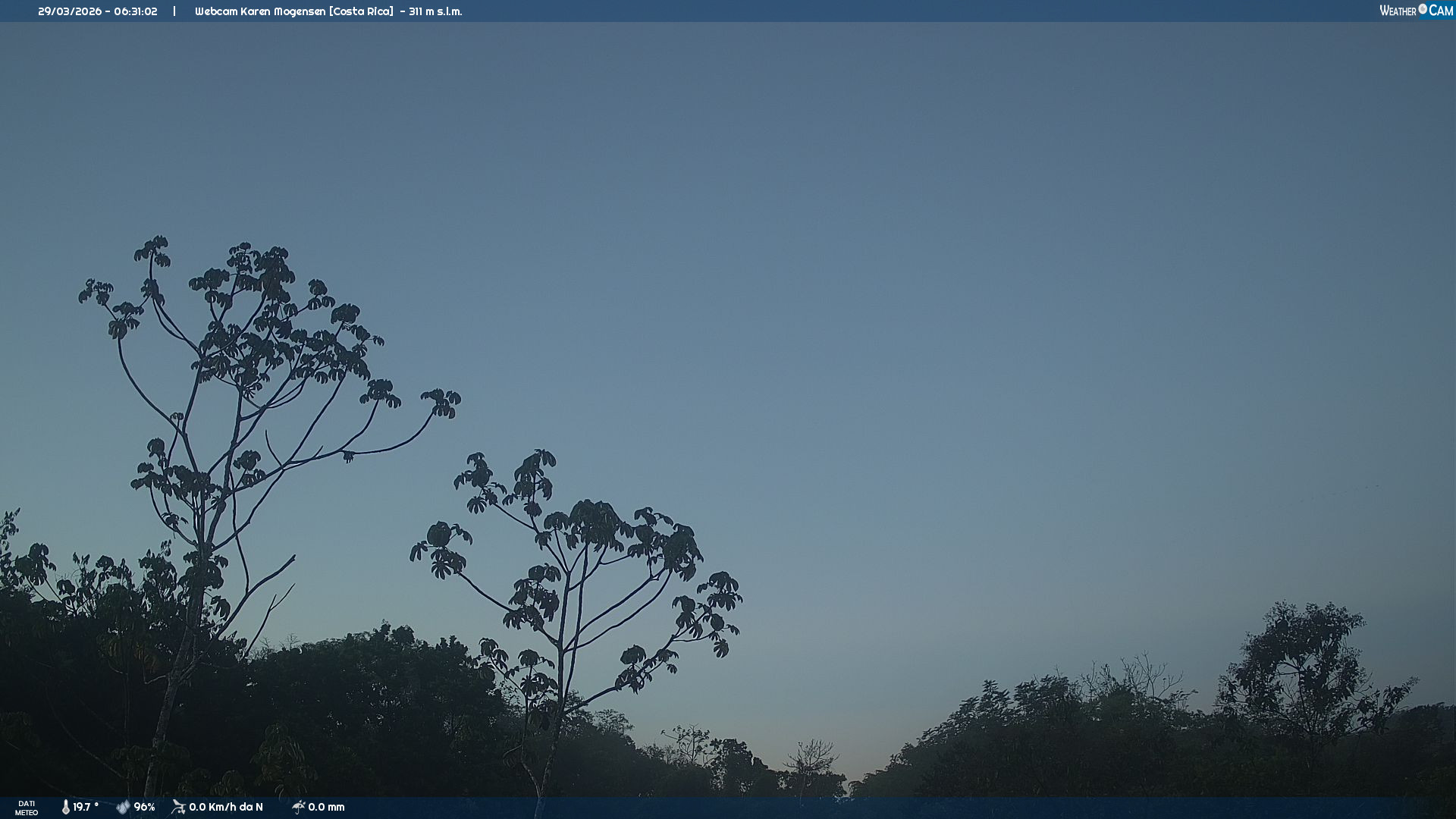The height and width of the screenshot is (819, 1456).
Task: Click the 0.0 Km/h da N wind reading
Action: coord(226,807)
